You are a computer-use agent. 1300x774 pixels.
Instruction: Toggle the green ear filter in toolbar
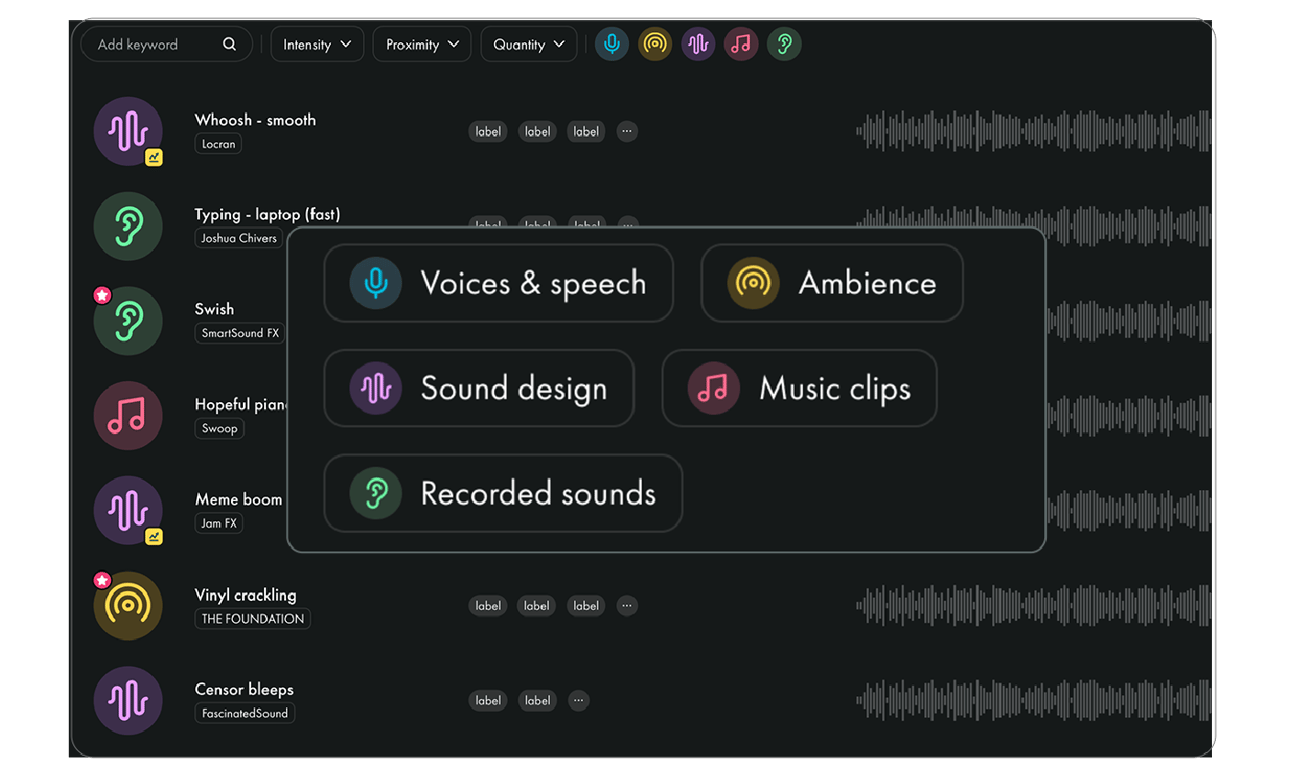(784, 44)
